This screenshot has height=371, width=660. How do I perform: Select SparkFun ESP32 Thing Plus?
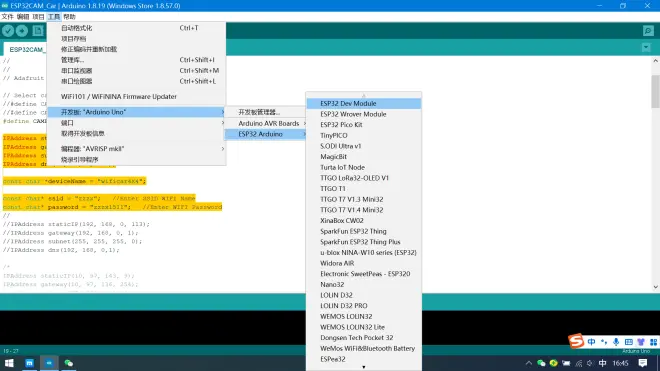[364, 242]
